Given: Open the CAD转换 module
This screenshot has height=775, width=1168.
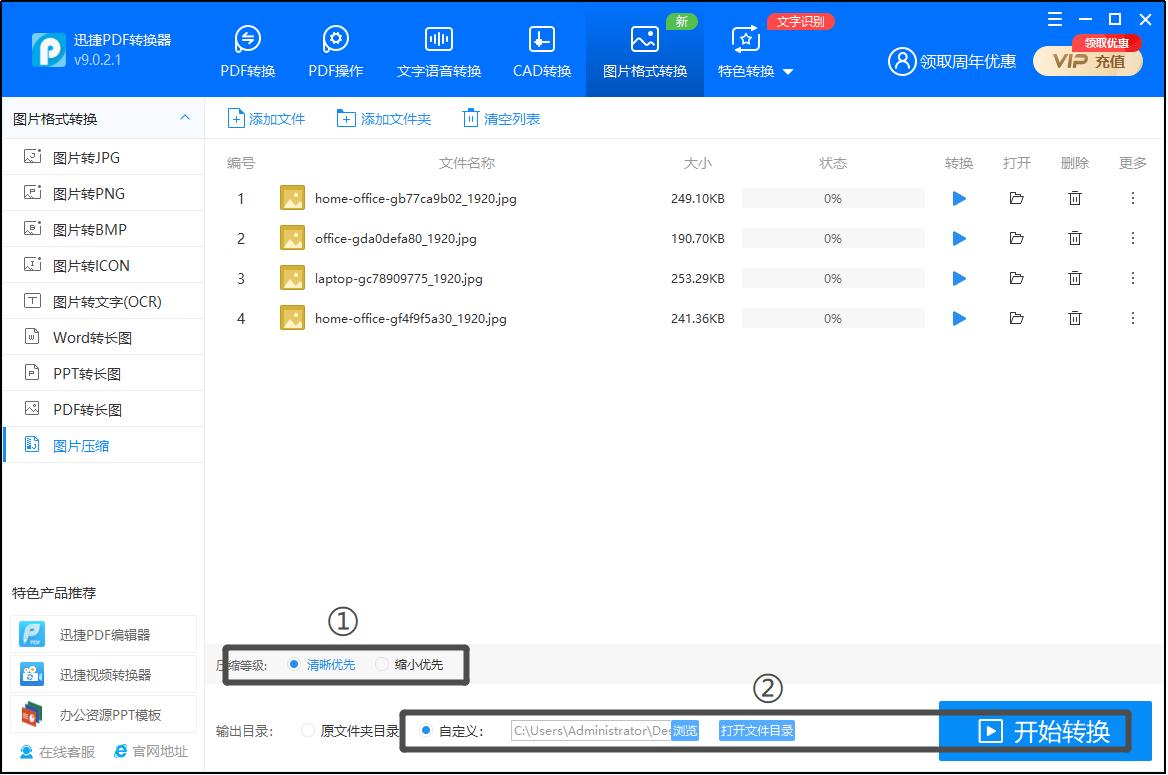Looking at the screenshot, I should [541, 52].
